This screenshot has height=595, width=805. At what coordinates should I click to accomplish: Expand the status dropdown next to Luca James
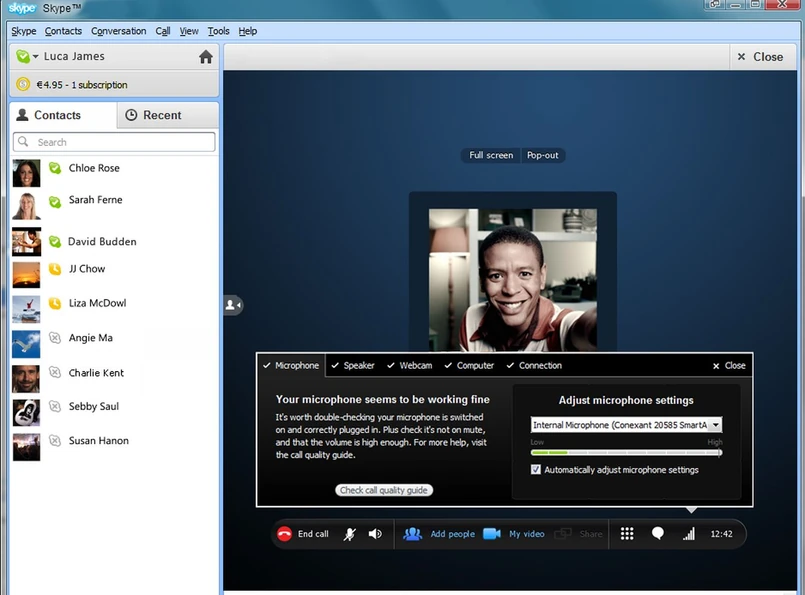pyautogui.click(x=35, y=57)
